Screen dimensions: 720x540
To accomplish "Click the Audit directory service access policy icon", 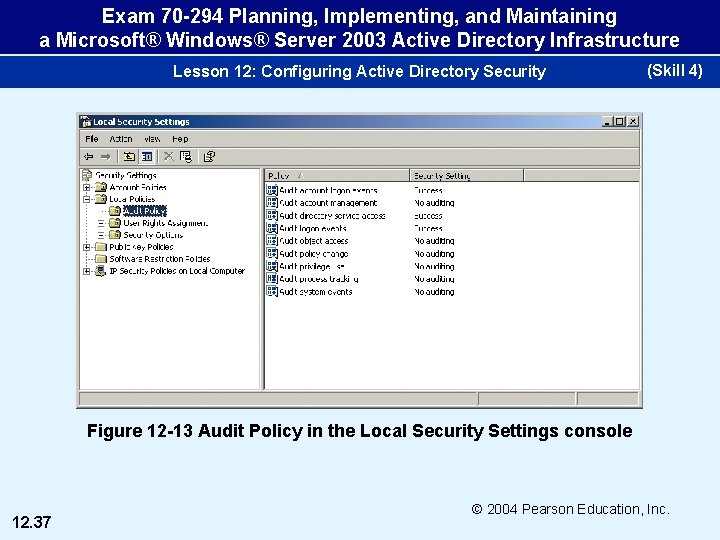I will (272, 215).
